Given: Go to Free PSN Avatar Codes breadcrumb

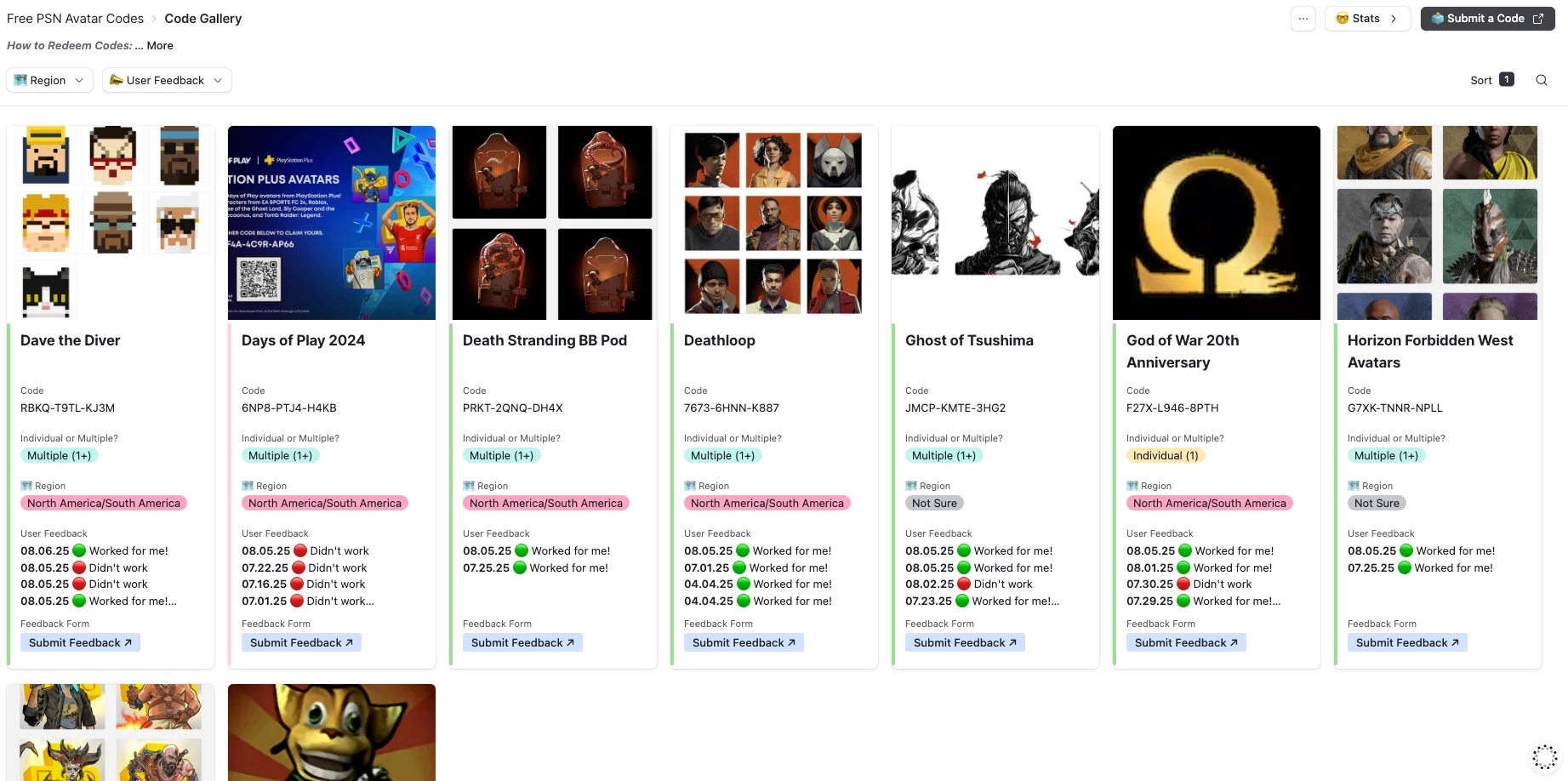Looking at the screenshot, I should point(75,19).
